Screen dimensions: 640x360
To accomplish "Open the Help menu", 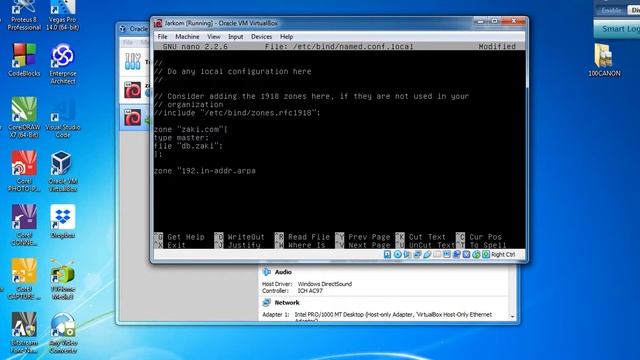I will (287, 37).
